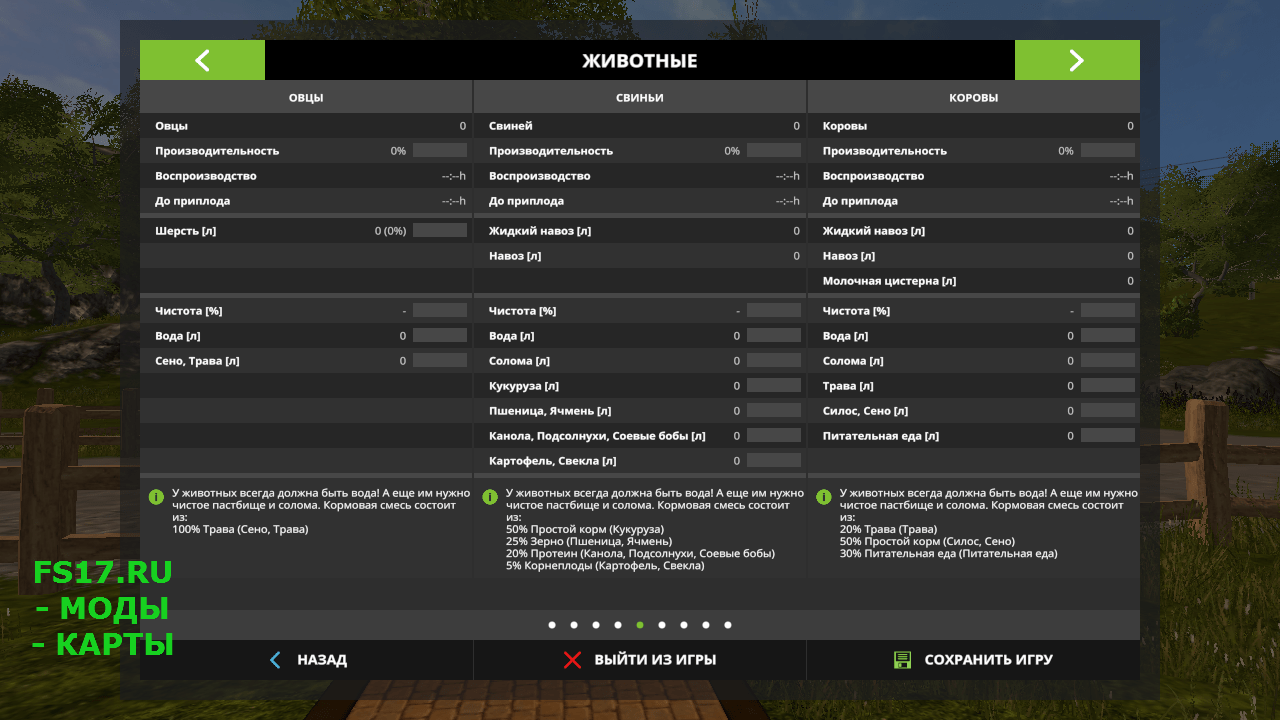The height and width of the screenshot is (720, 1280).
Task: Click info icon in sheep column
Action: coord(155,496)
